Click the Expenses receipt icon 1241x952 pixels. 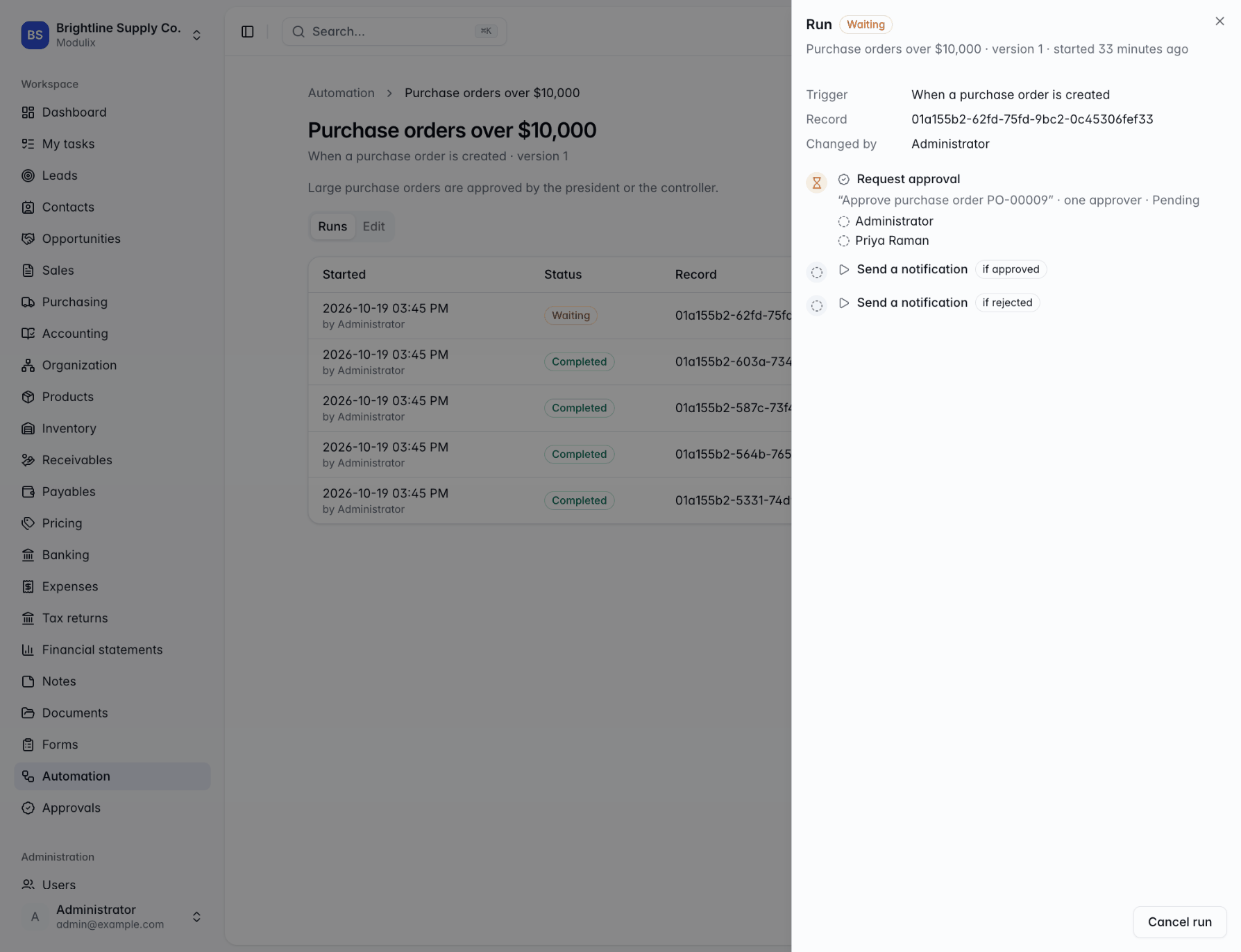click(28, 586)
